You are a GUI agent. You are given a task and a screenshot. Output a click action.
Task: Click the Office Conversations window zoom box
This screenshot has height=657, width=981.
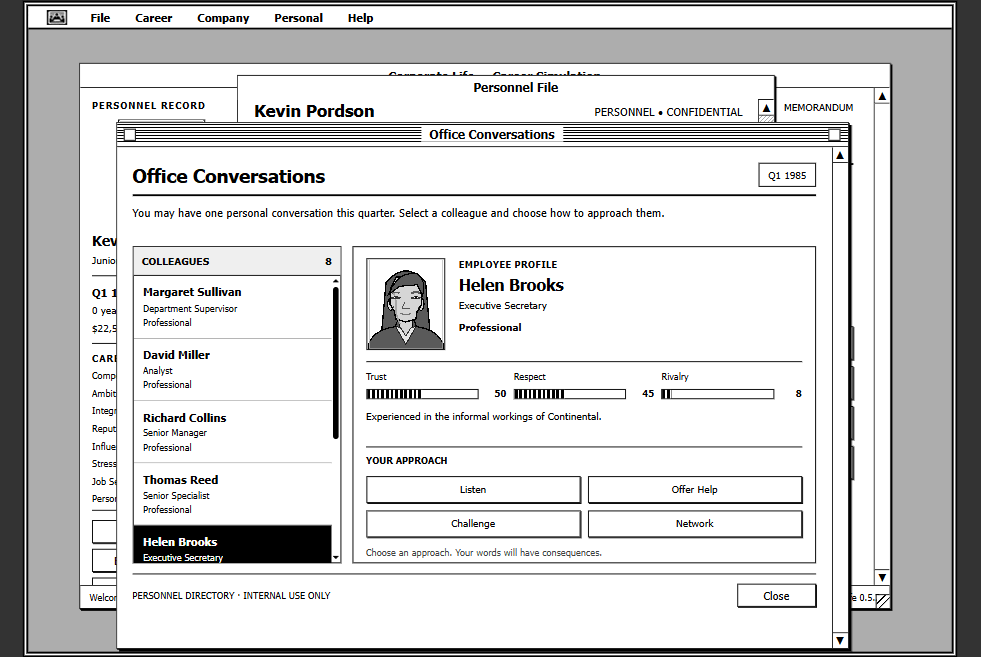(834, 135)
